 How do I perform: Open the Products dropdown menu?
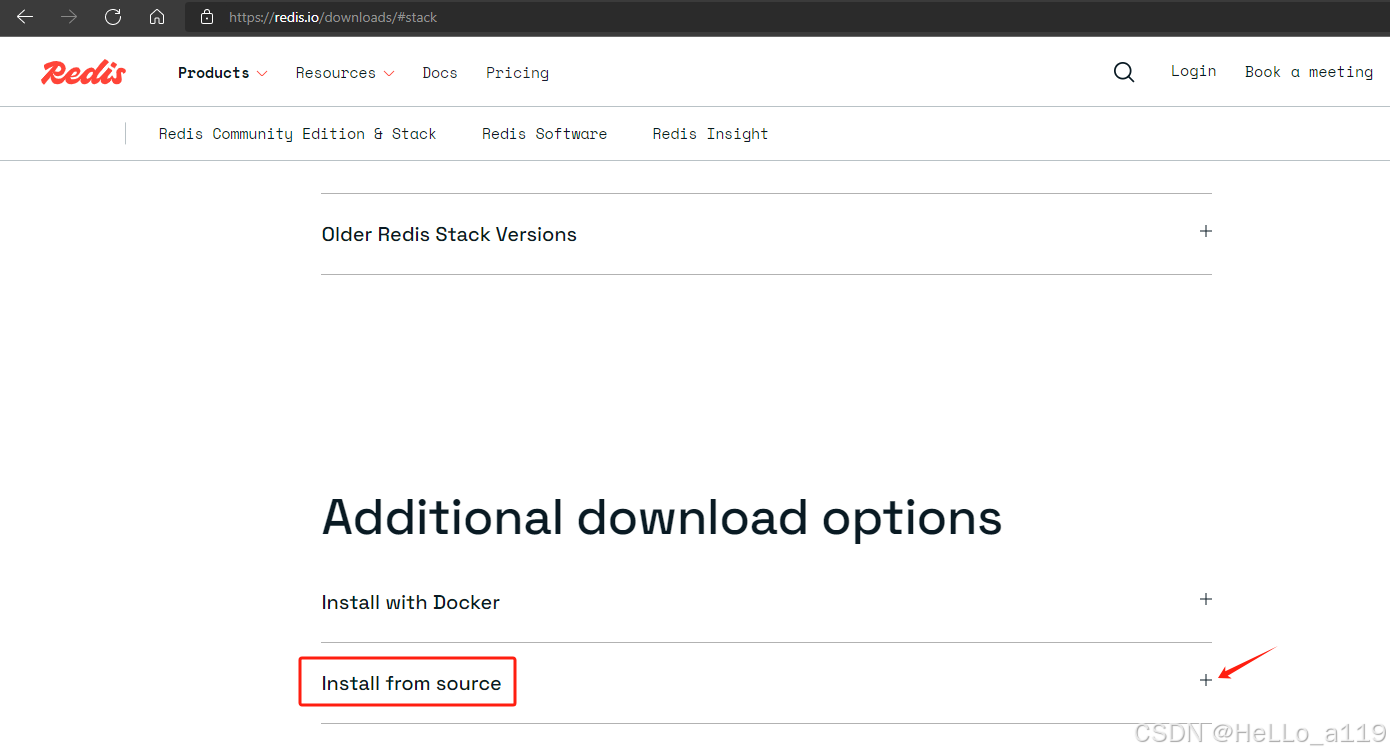tap(223, 73)
